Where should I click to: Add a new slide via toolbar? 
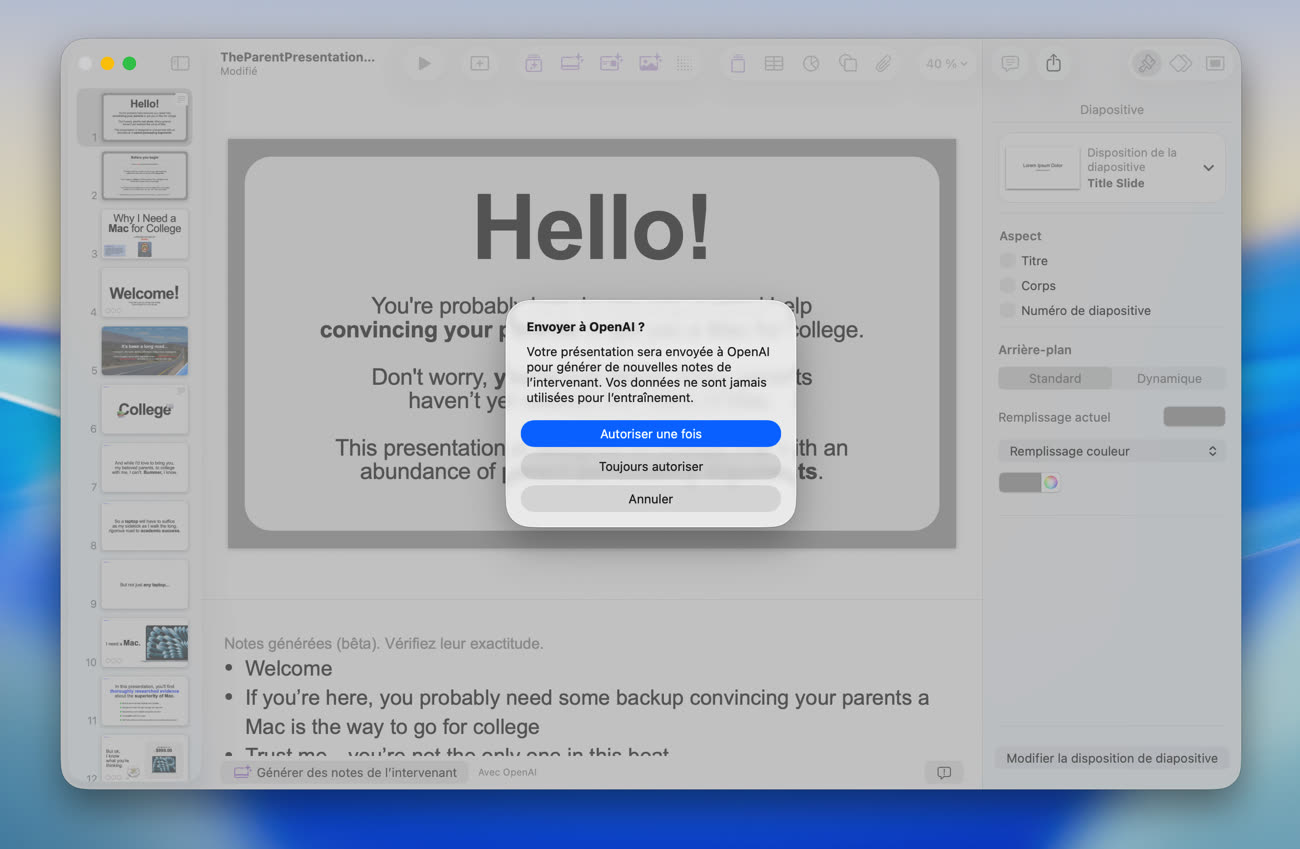click(480, 63)
